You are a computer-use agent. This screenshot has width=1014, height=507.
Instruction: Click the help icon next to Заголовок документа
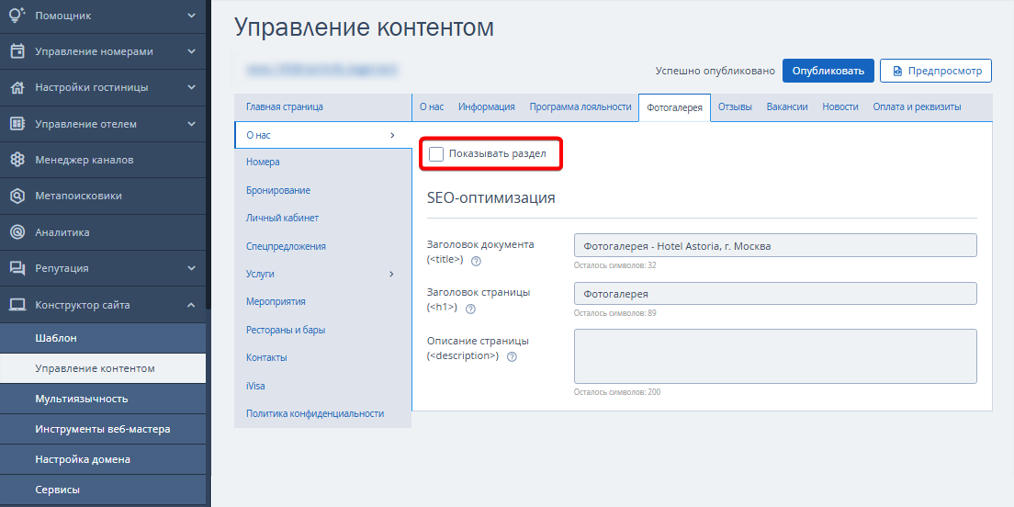[x=476, y=261]
